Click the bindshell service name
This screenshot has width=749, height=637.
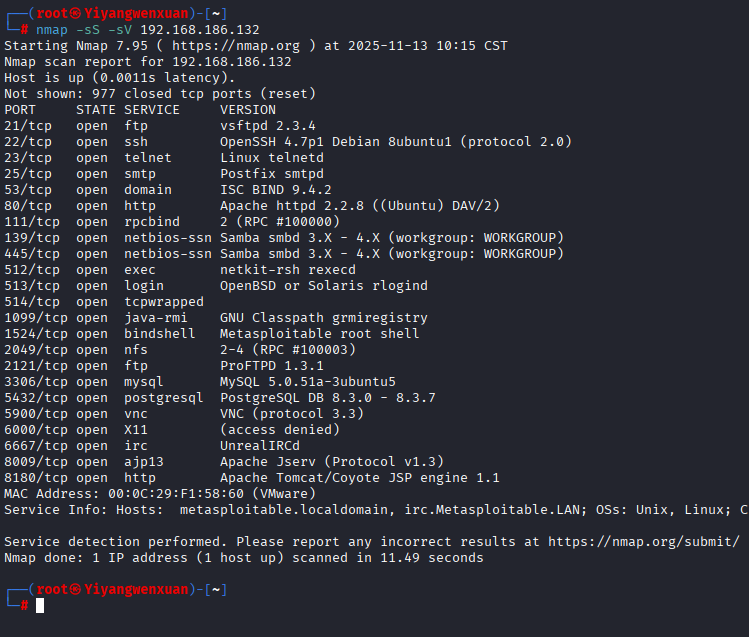pos(160,334)
